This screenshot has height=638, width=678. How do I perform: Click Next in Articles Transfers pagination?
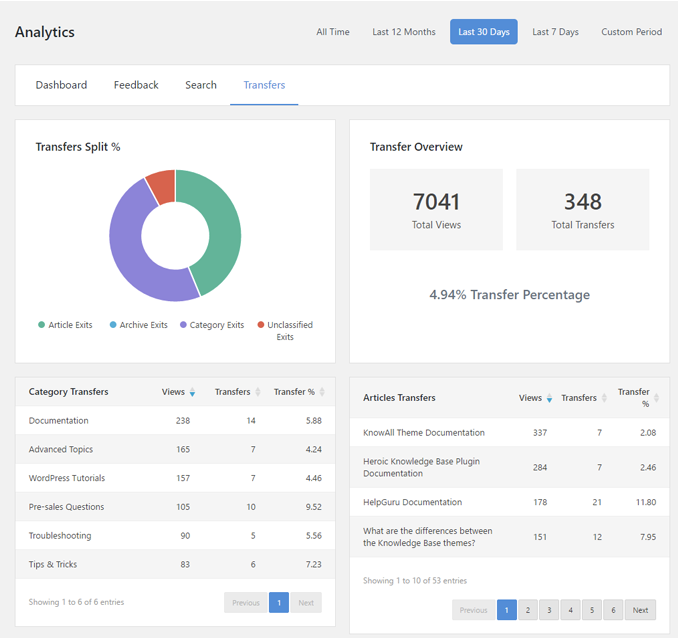(x=640, y=610)
